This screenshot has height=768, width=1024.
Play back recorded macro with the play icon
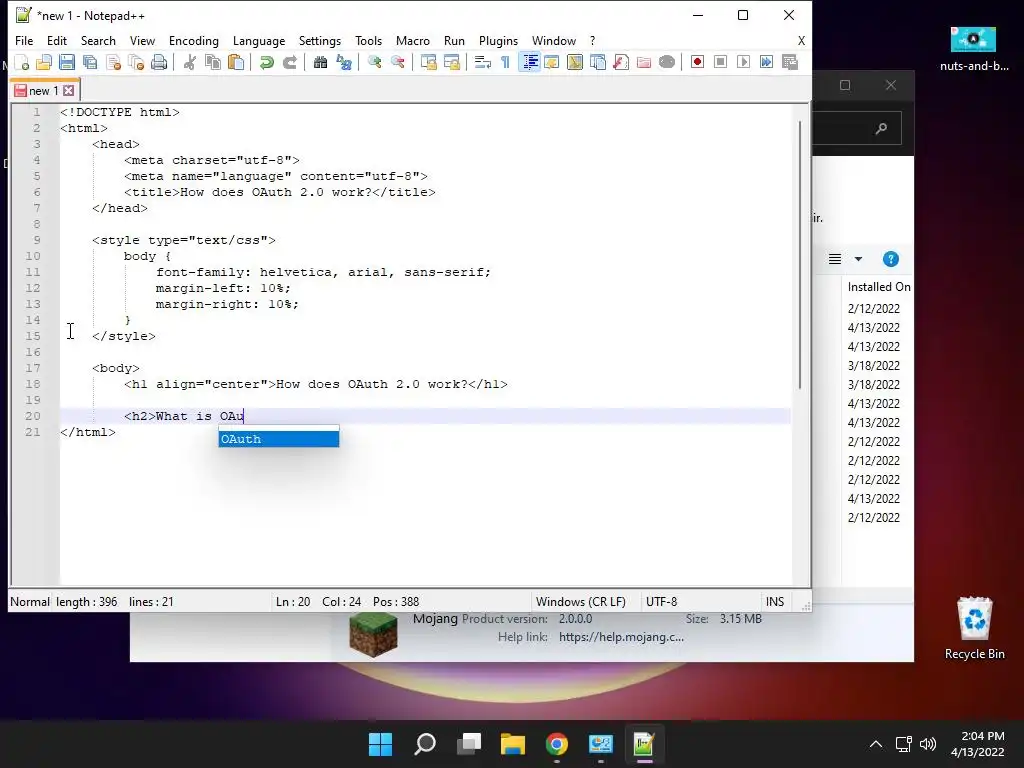(x=743, y=62)
